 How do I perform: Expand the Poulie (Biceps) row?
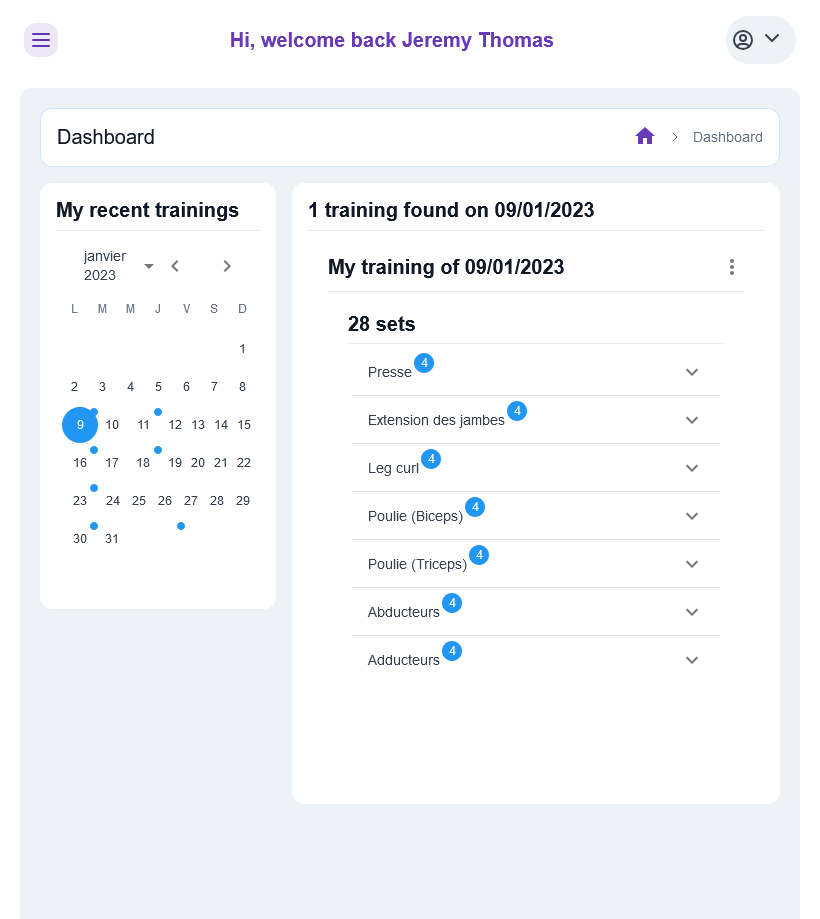coord(691,516)
